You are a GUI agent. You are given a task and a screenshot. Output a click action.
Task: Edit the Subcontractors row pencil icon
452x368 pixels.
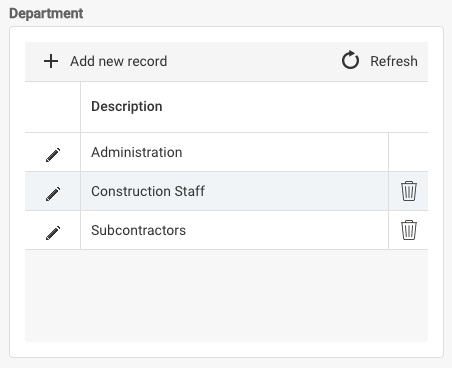tap(53, 233)
